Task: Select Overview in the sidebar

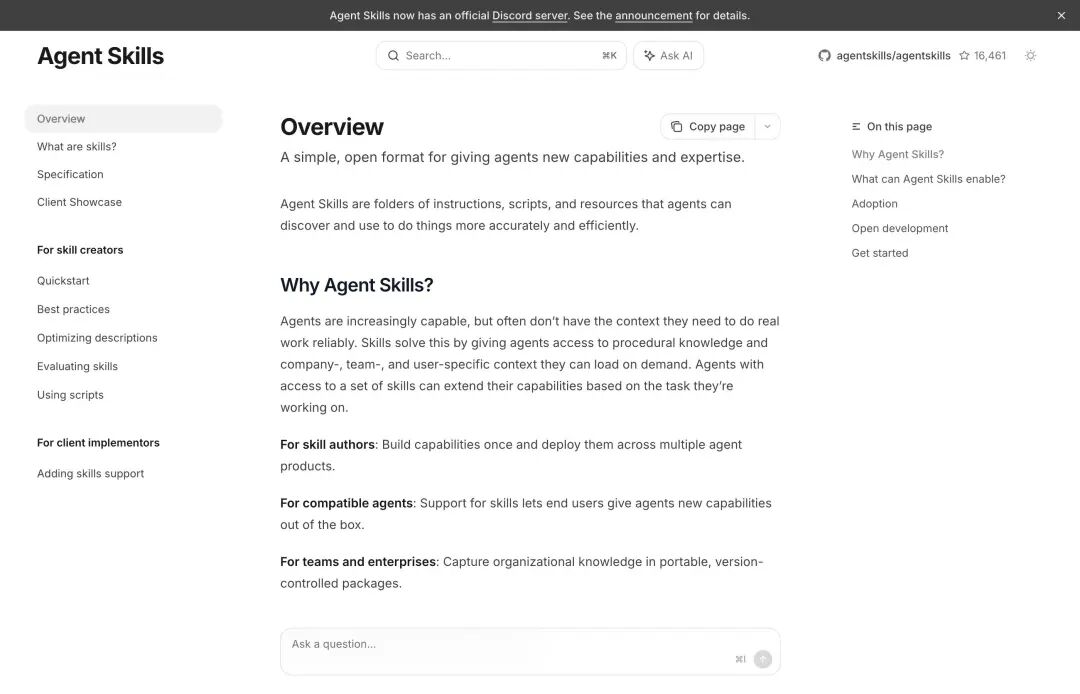Action: (x=123, y=118)
